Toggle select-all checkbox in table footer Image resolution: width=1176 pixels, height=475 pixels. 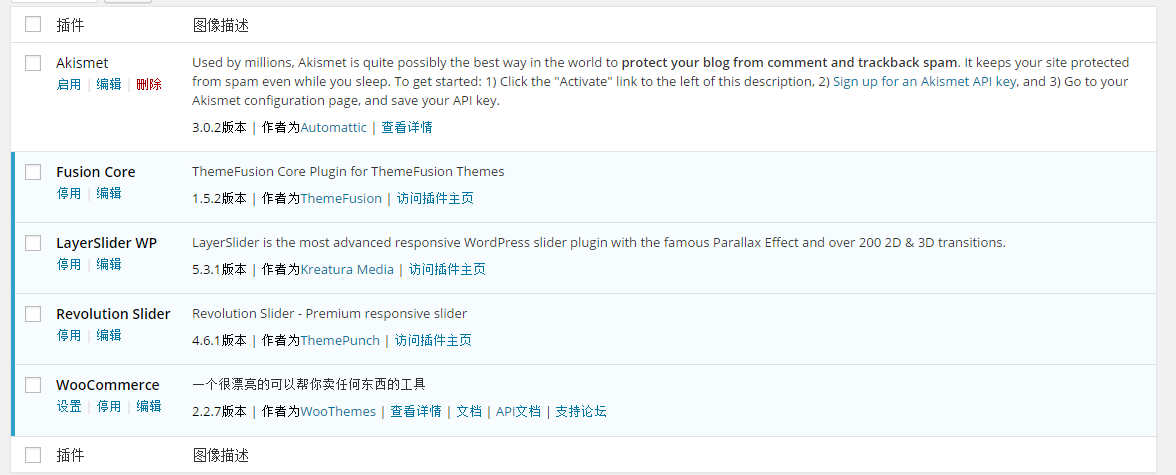(x=33, y=455)
